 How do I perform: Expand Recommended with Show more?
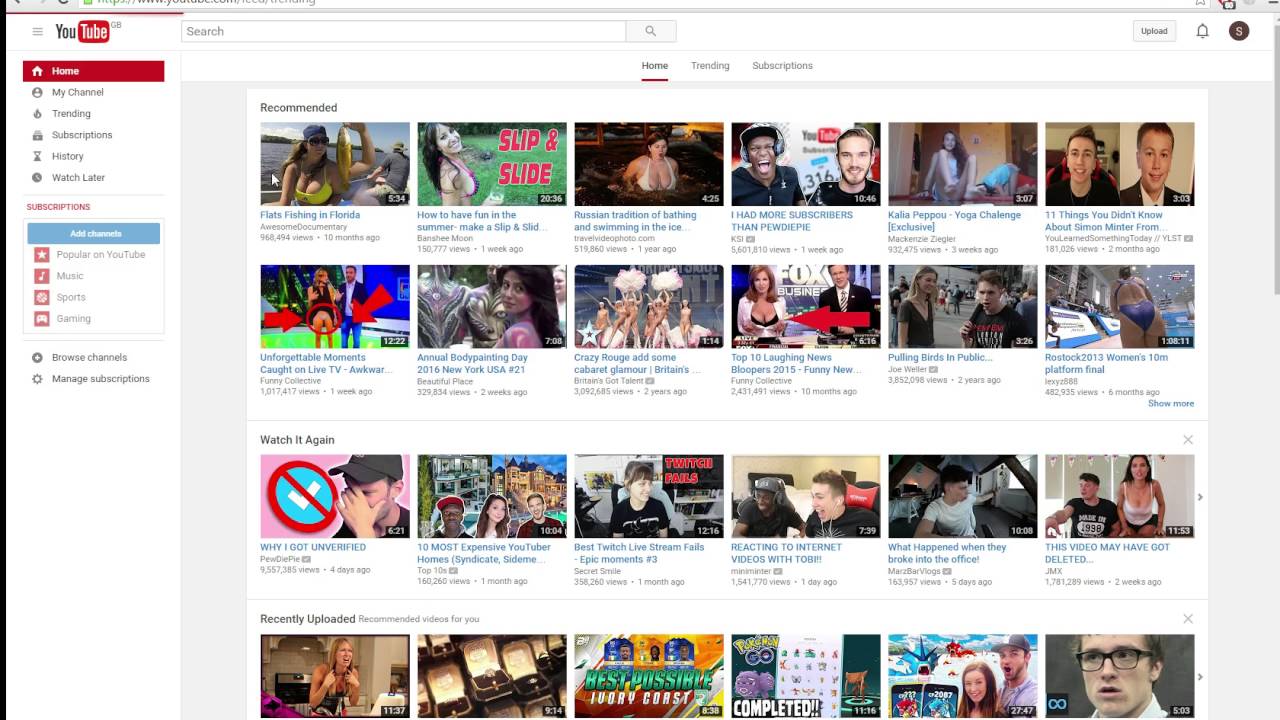point(1171,404)
